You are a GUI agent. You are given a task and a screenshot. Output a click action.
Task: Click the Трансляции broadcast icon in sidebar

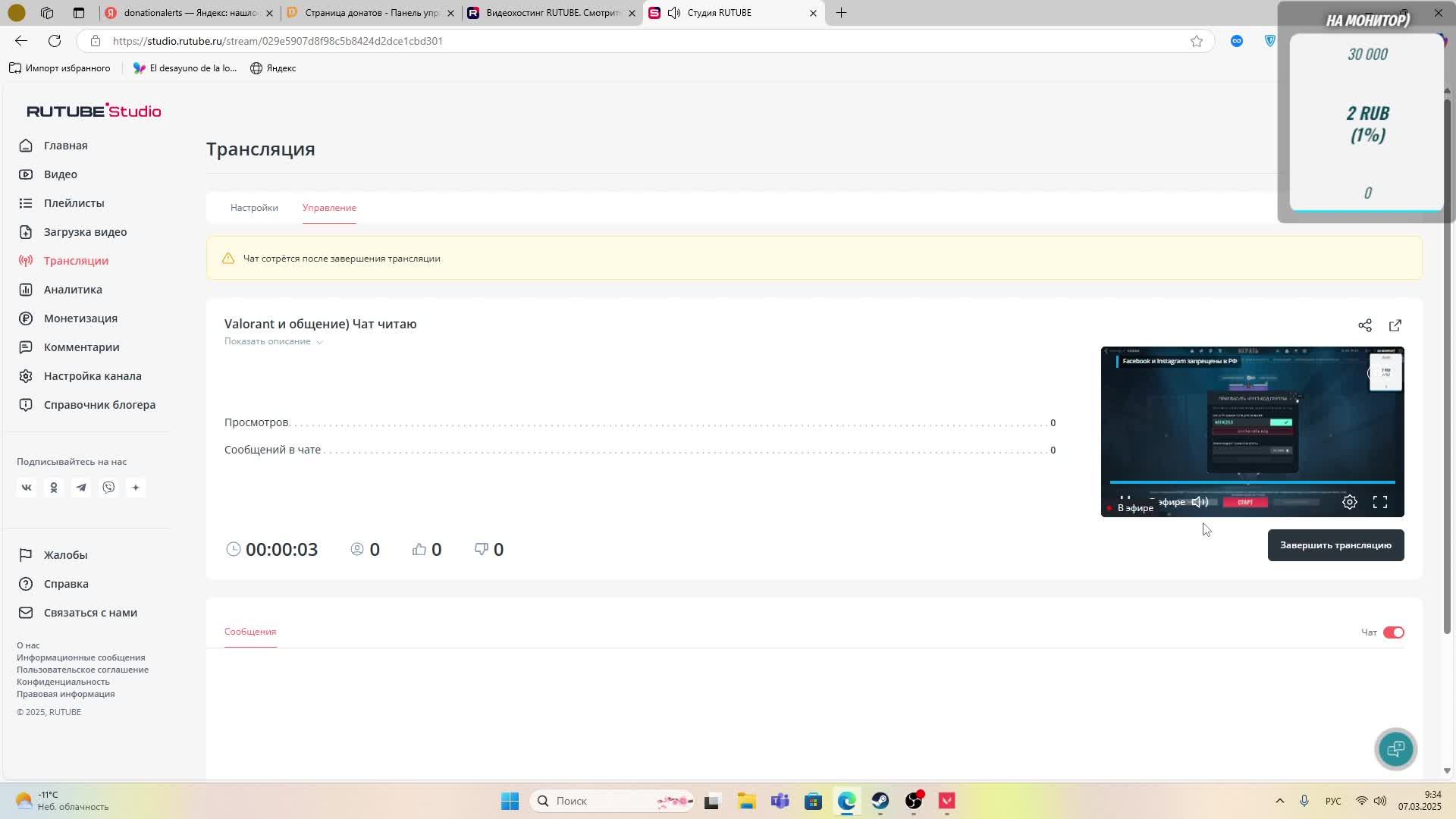coord(26,261)
